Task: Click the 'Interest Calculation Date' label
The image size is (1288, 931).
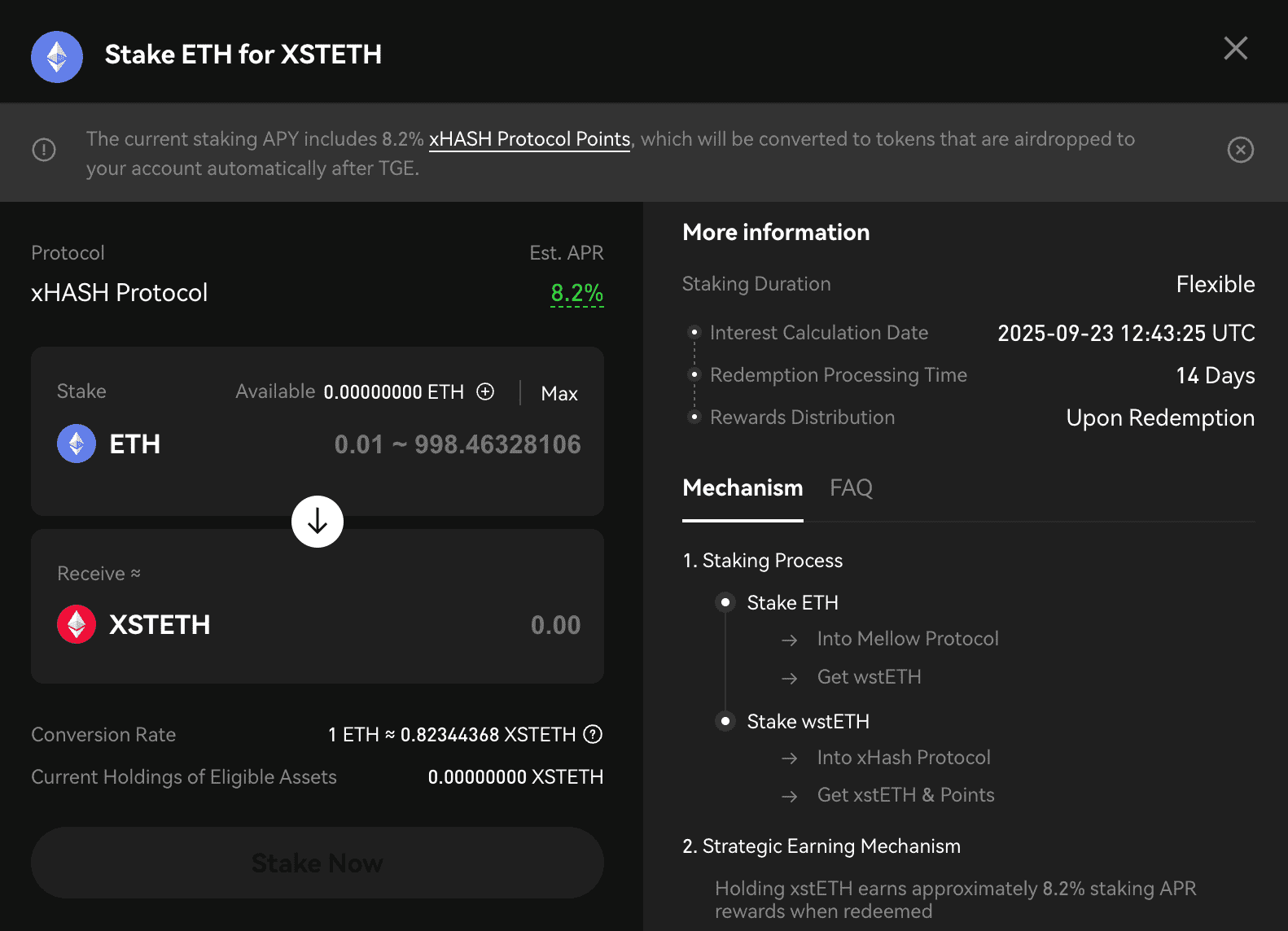Action: click(x=819, y=333)
